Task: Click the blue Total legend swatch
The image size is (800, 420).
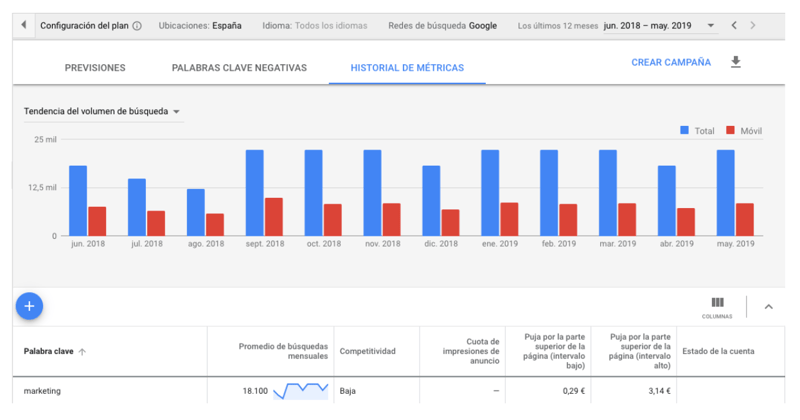Action: (684, 131)
